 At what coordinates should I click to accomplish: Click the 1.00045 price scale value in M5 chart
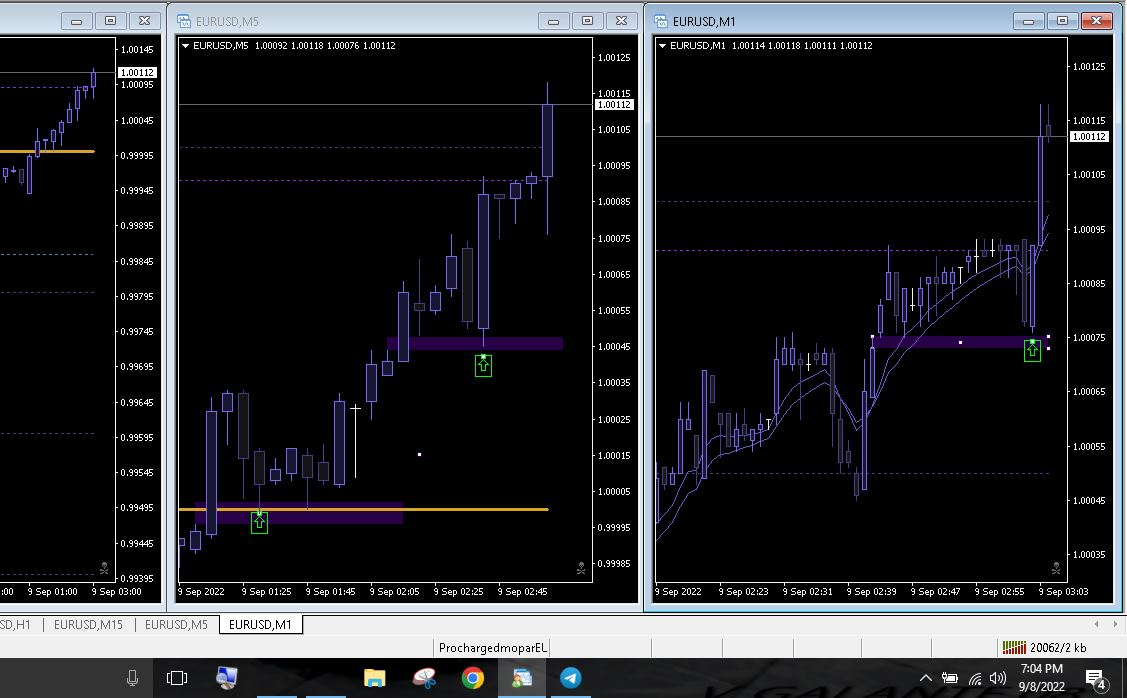615,346
